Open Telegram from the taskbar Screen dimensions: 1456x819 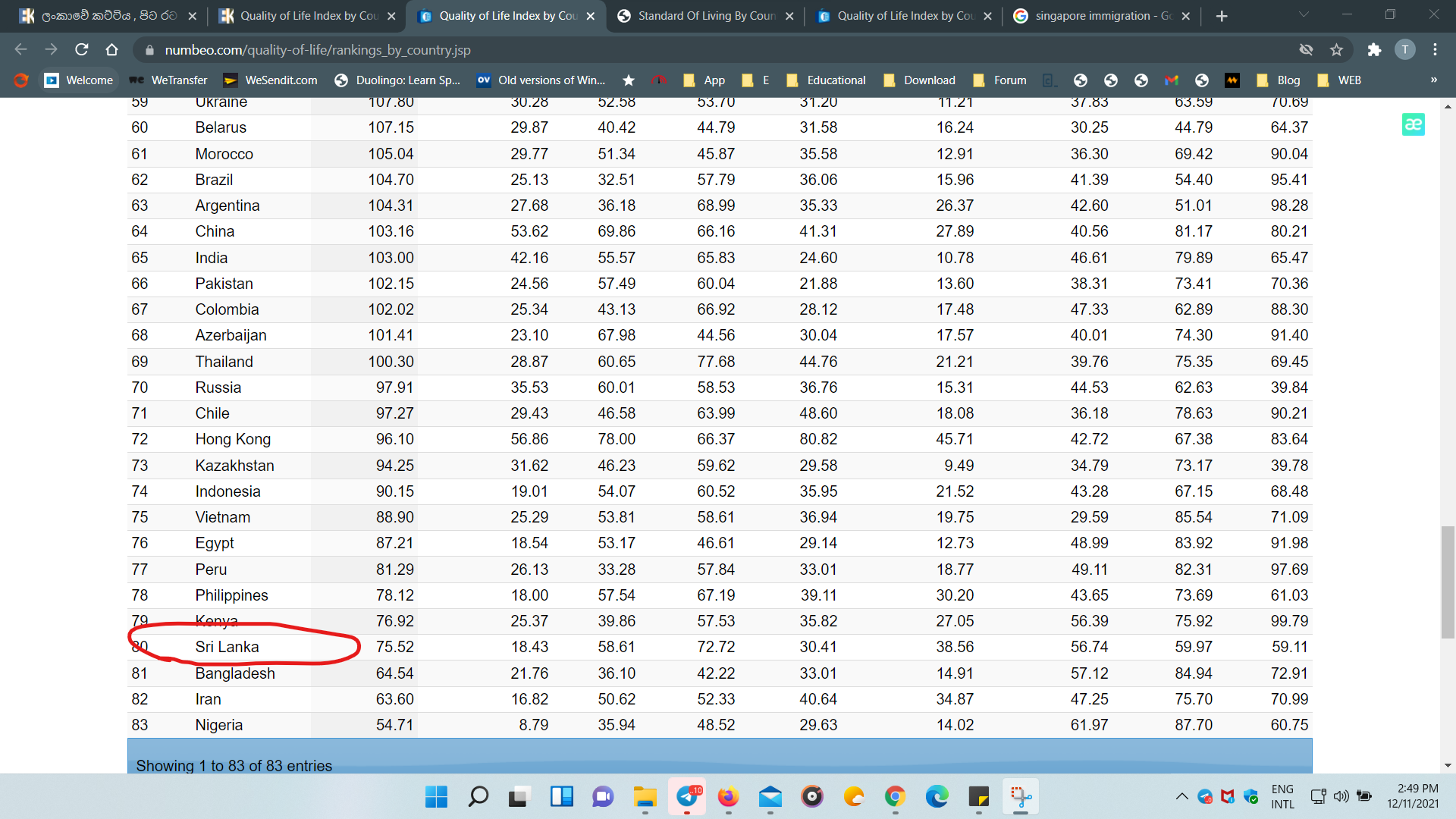coord(687,796)
